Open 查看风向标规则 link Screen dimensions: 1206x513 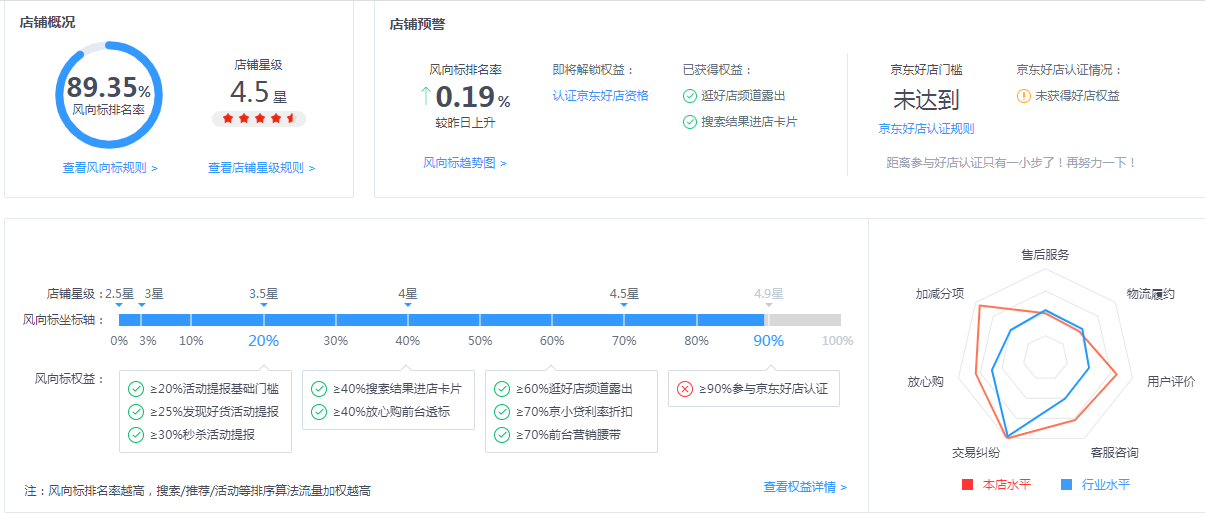coord(110,168)
